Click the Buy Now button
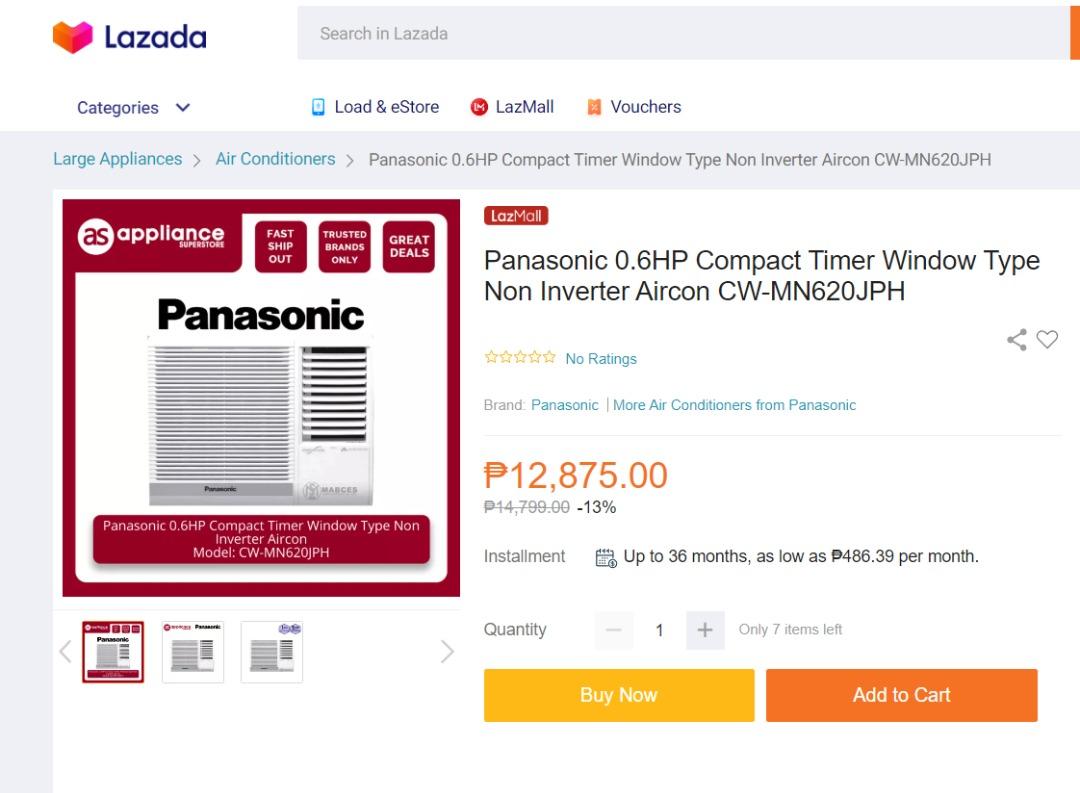The height and width of the screenshot is (793, 1080). click(619, 695)
